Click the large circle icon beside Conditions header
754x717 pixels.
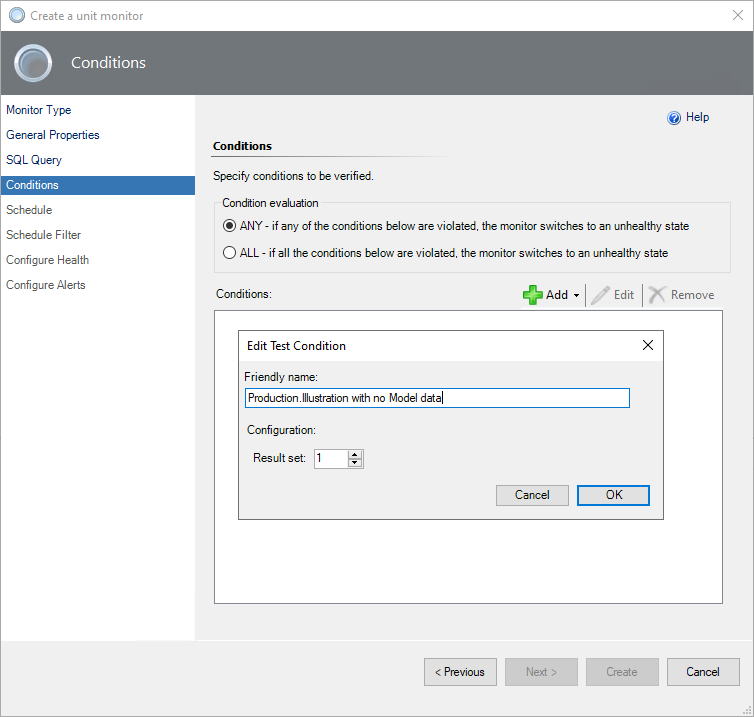[33, 63]
